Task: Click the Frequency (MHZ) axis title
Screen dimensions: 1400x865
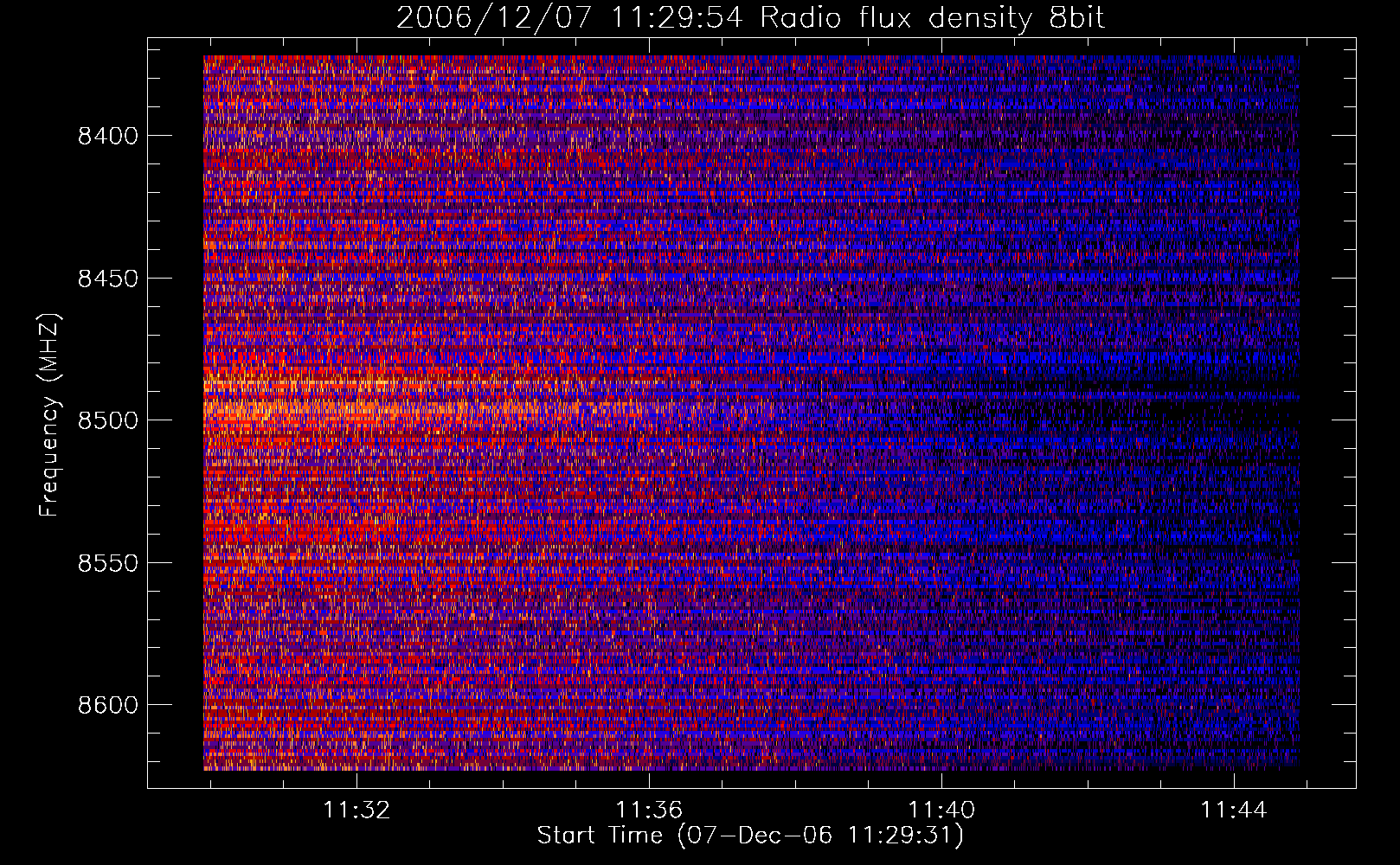Action: [x=49, y=415]
